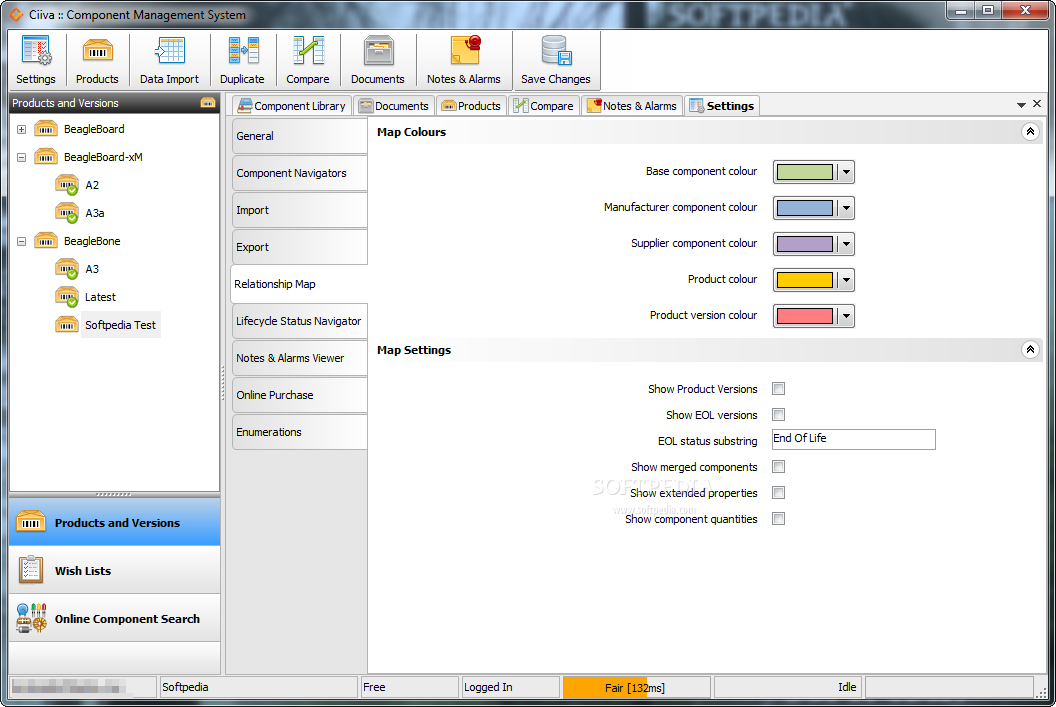This screenshot has height=707, width=1056.
Task: Select the BeagleBoard product icon
Action: coord(46,129)
